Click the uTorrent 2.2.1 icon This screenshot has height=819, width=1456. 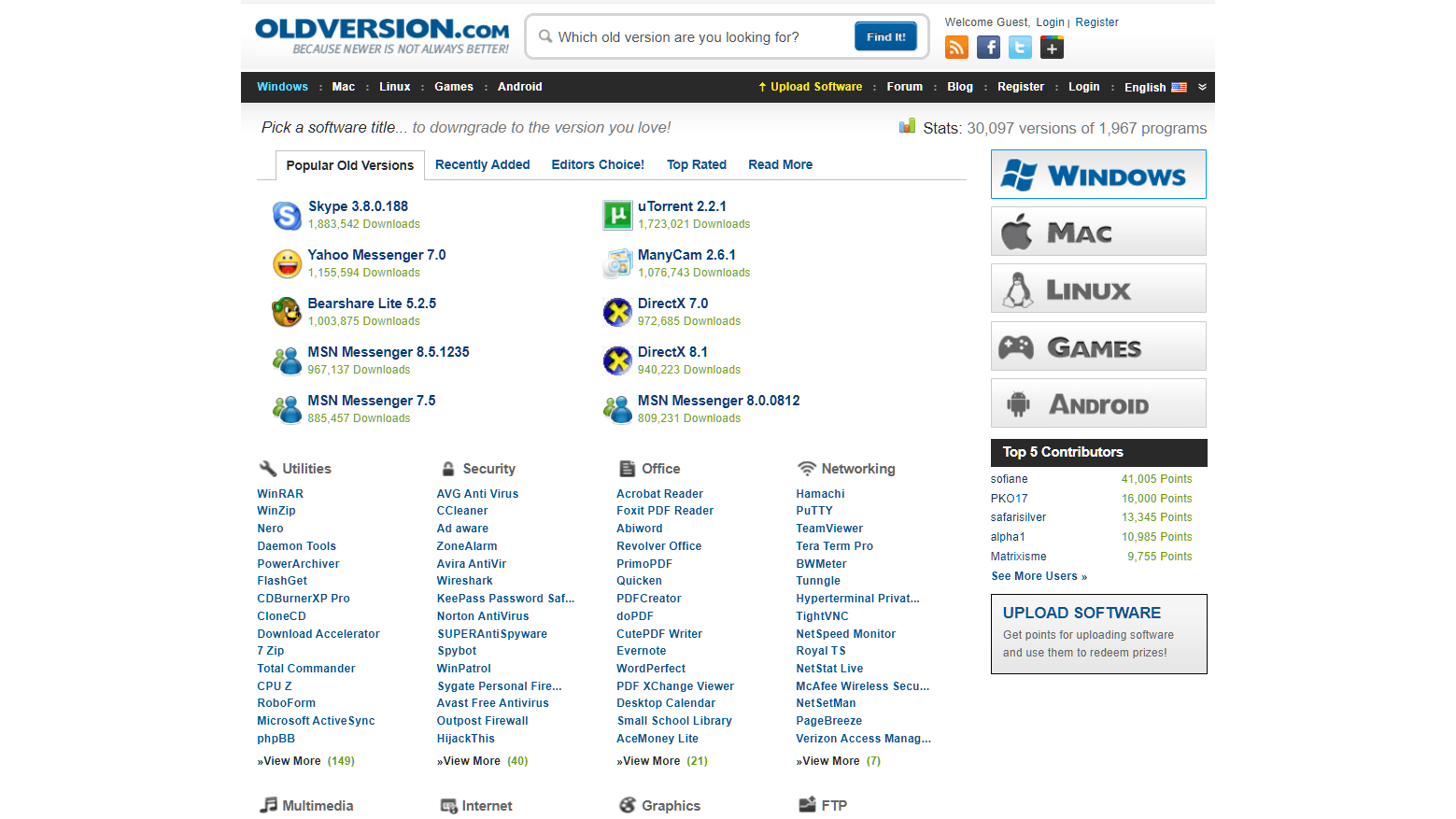pyautogui.click(x=617, y=215)
